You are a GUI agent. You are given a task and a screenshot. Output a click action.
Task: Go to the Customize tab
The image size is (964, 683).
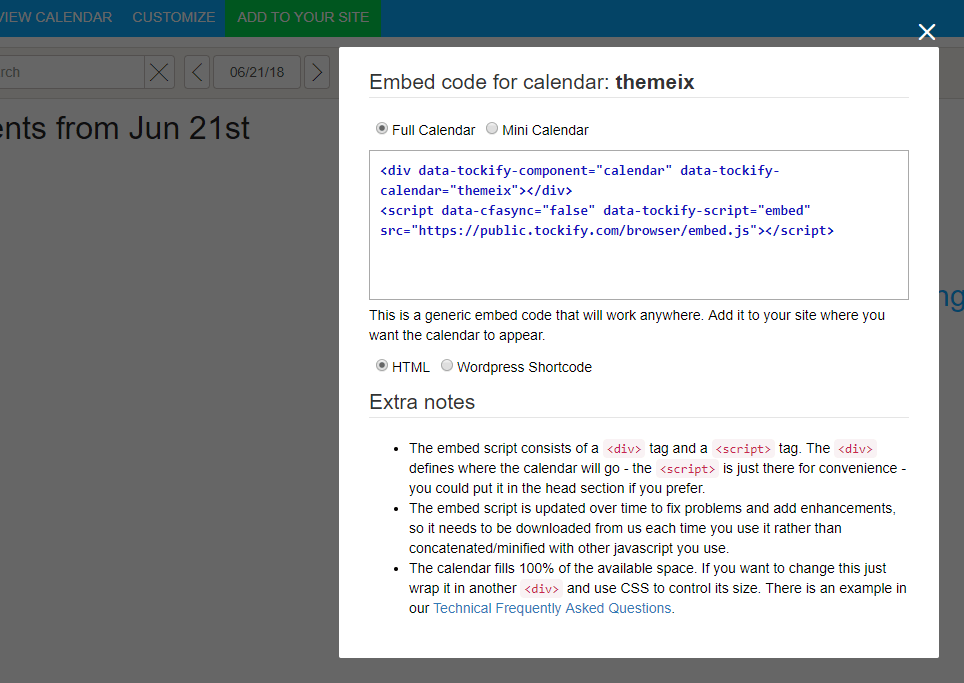click(173, 17)
